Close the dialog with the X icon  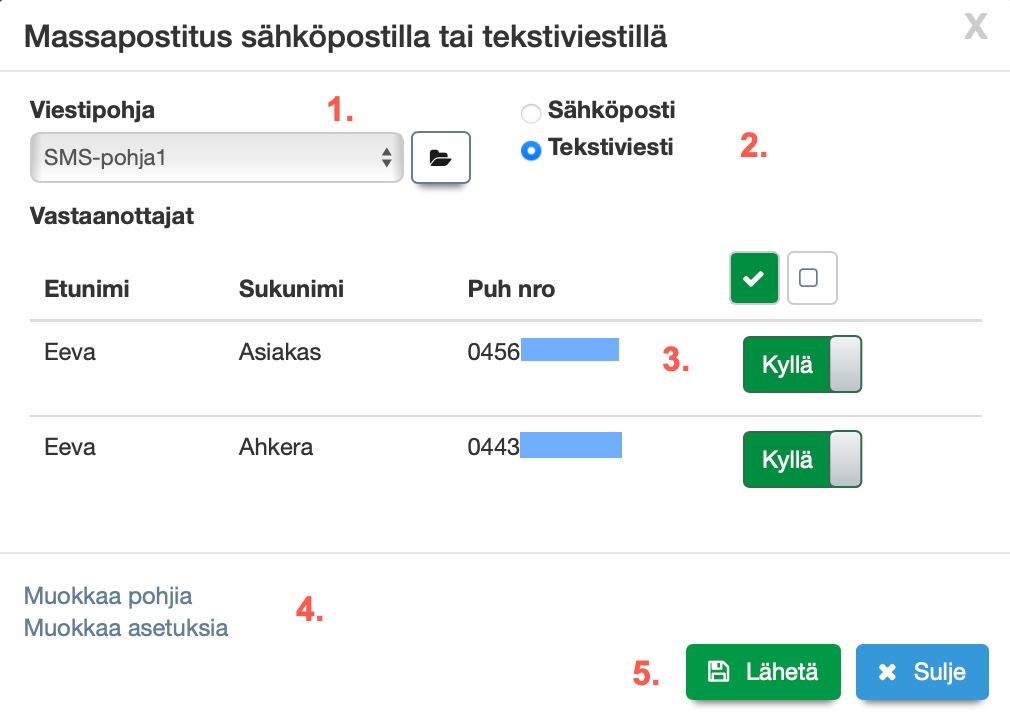(x=976, y=28)
